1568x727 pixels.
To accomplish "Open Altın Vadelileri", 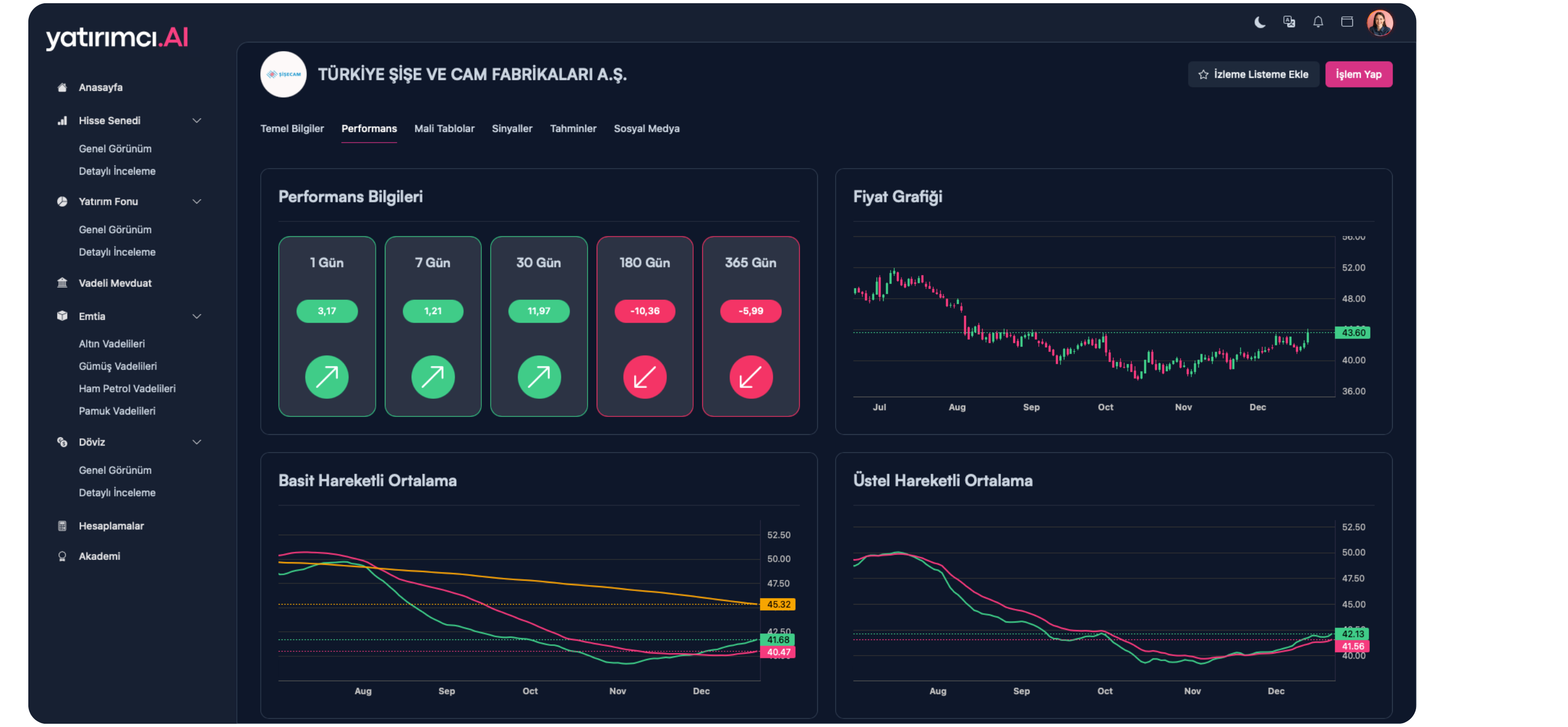I will [112, 344].
